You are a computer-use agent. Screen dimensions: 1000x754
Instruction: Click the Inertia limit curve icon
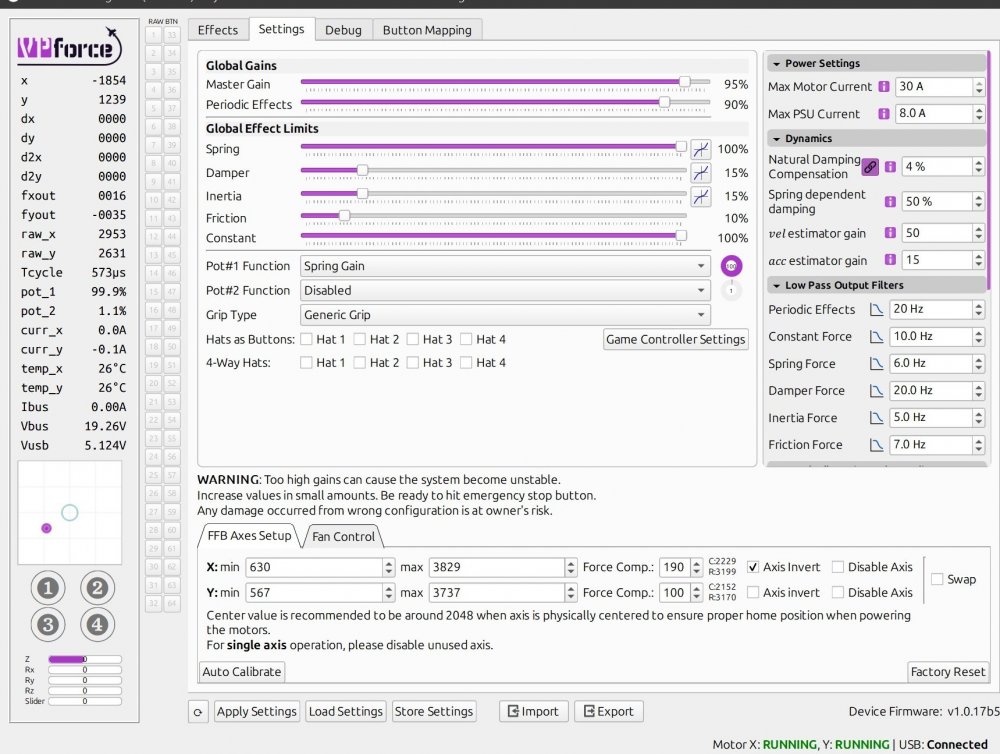coord(701,196)
